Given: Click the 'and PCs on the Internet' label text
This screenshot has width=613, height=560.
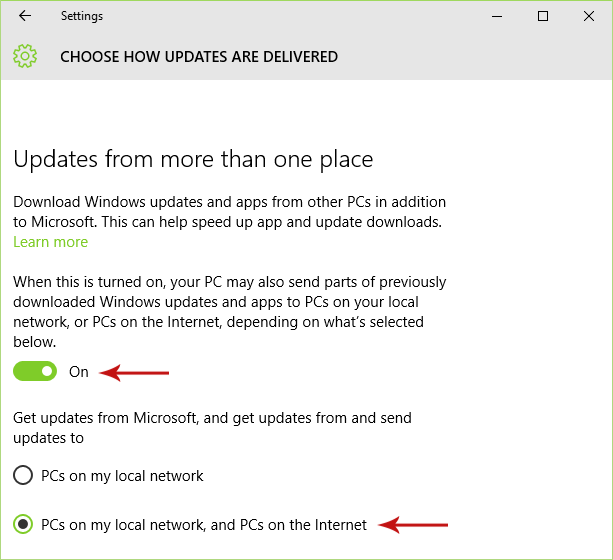Looking at the screenshot, I should pos(204,524).
